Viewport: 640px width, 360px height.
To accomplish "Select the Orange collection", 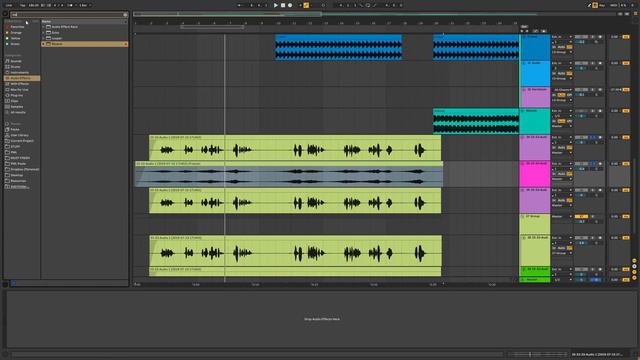I will (16, 32).
